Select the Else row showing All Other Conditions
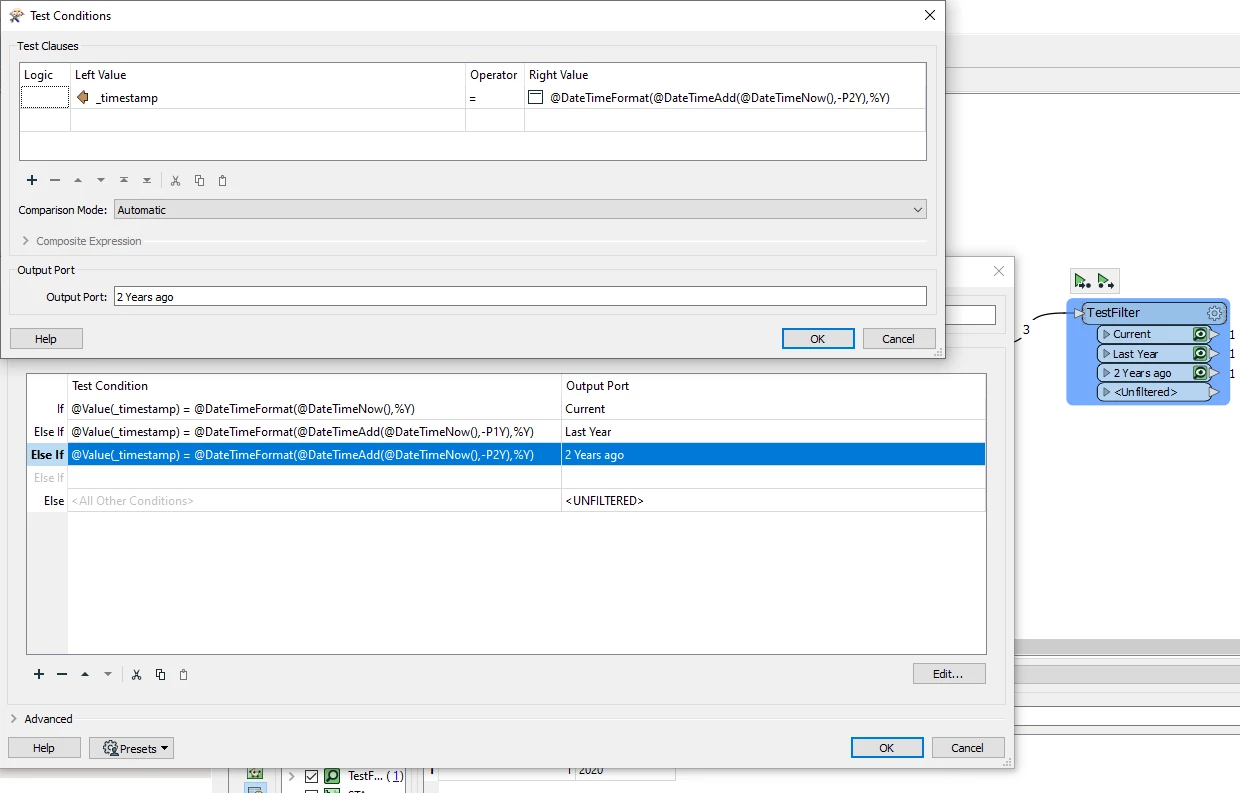Viewport: 1240px width, 793px height. point(300,500)
